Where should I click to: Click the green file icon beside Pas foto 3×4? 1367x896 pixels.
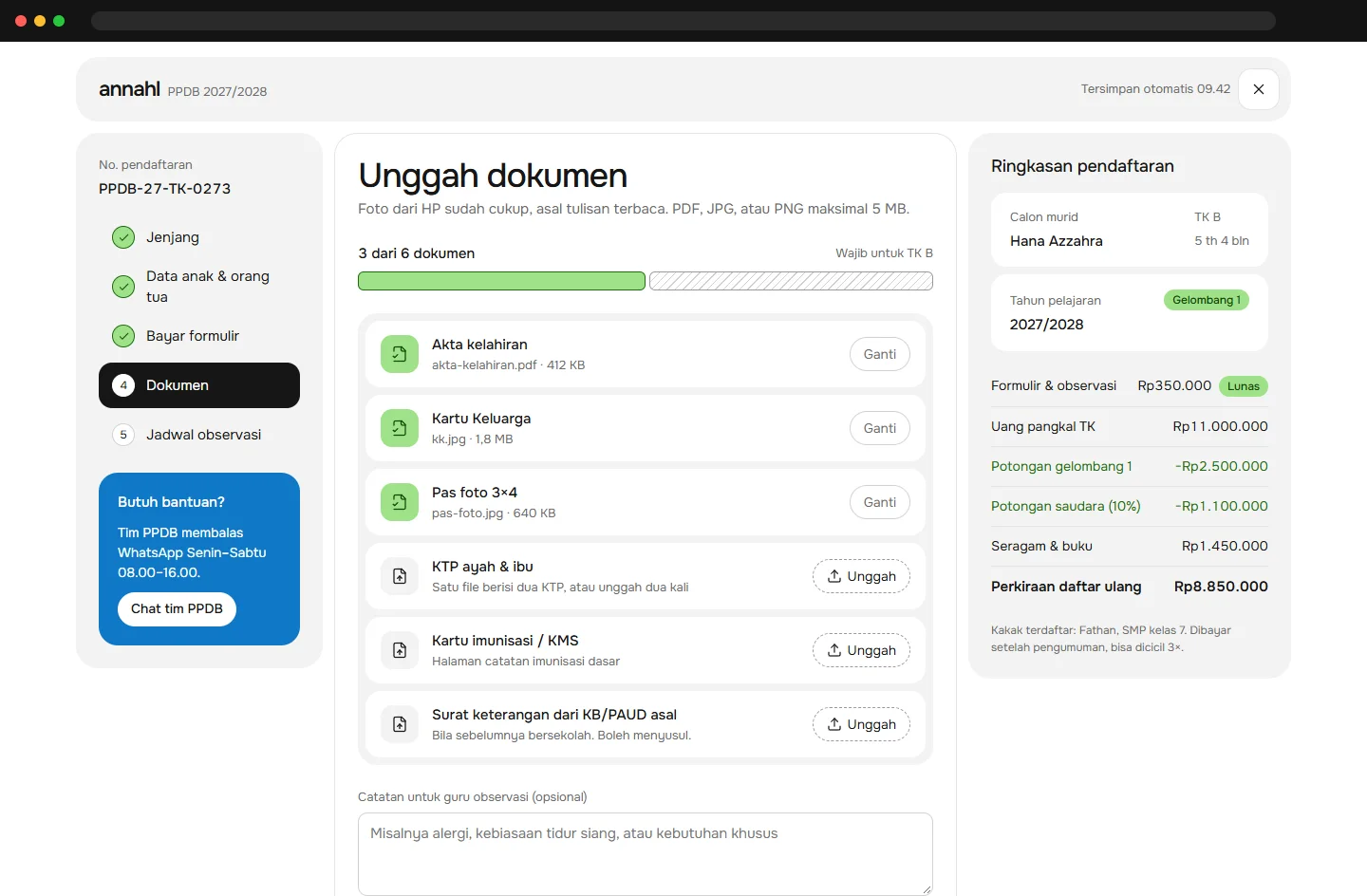point(400,502)
